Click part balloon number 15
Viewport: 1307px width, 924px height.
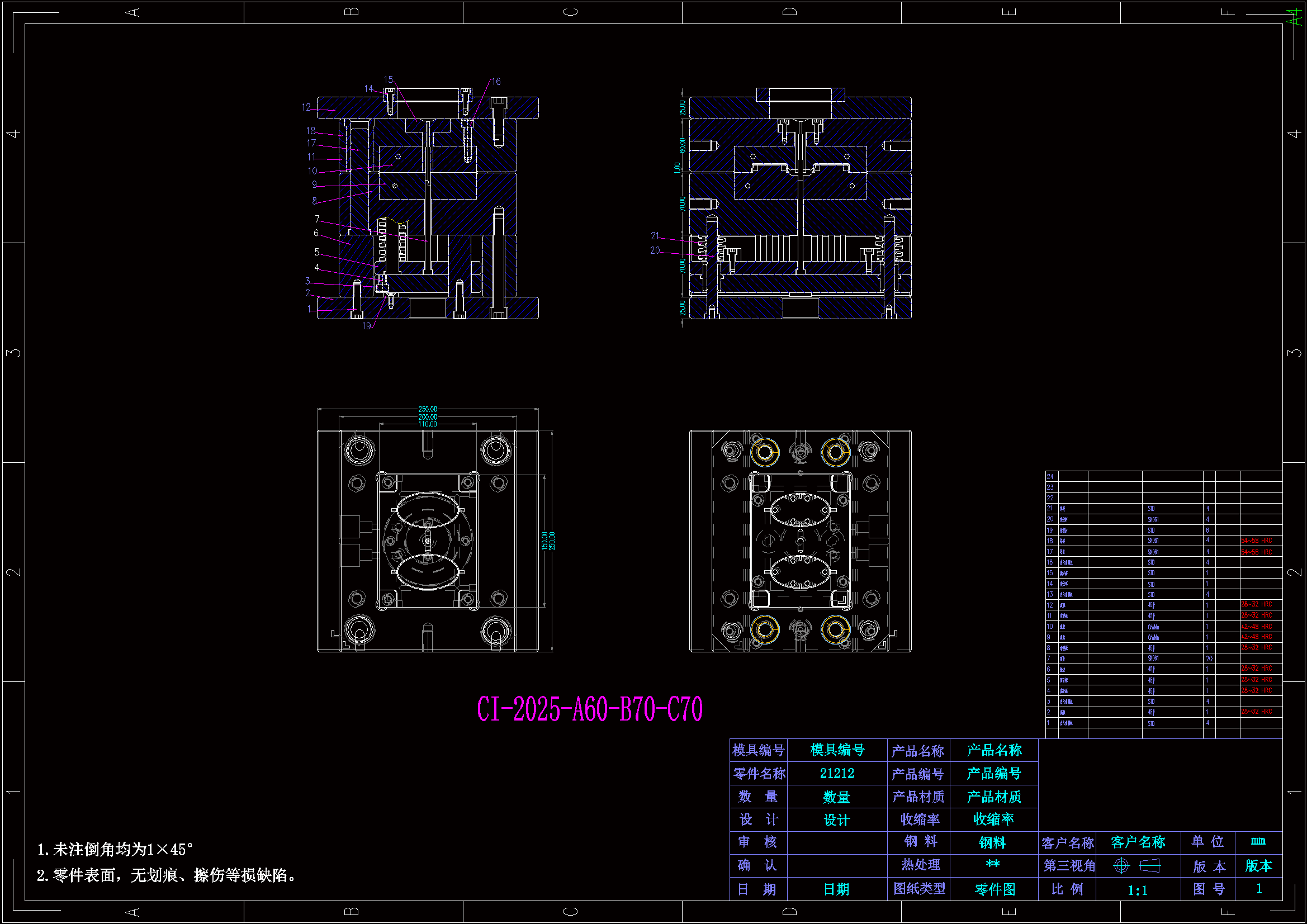coord(388,80)
